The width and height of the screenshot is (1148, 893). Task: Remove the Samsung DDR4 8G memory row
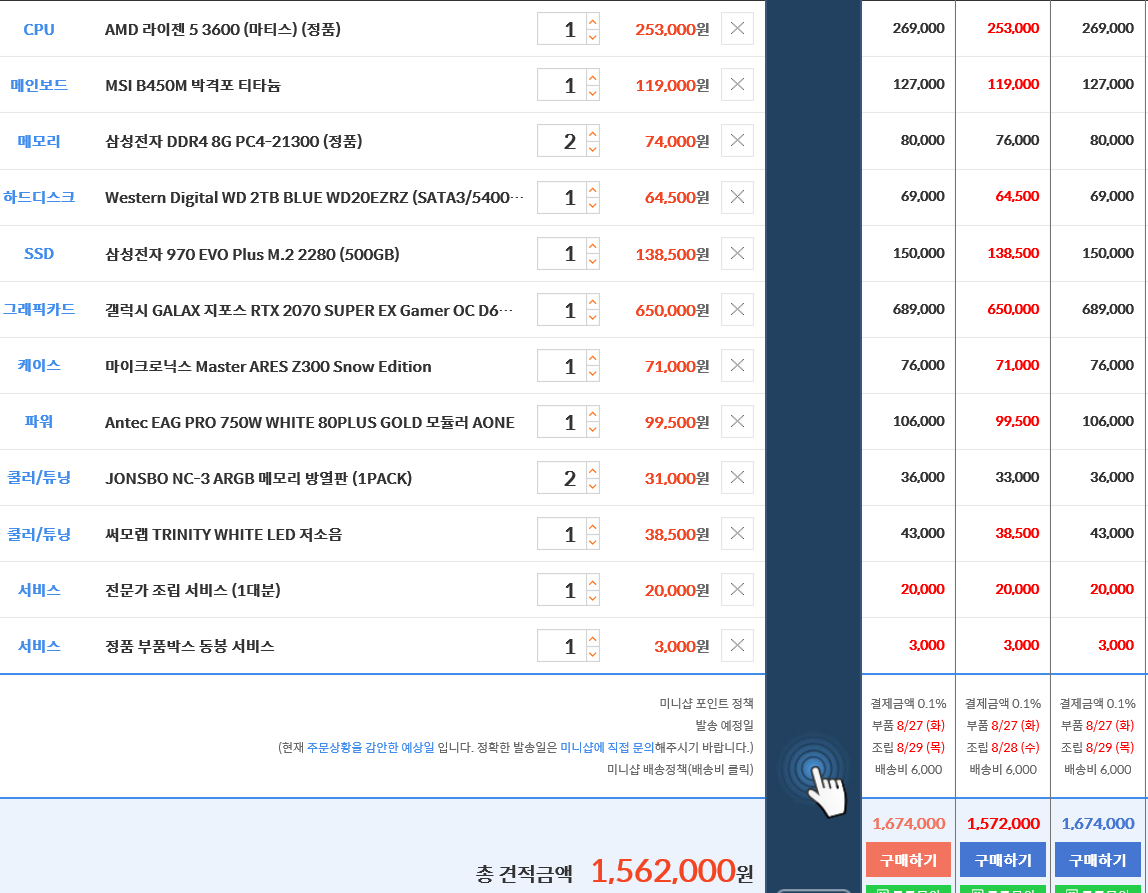(x=737, y=141)
